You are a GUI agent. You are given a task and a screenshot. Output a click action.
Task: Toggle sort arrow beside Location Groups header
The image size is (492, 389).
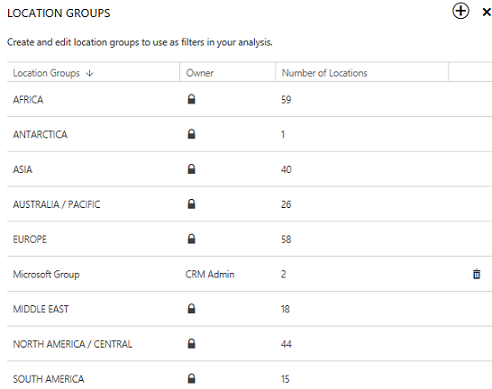coord(89,73)
